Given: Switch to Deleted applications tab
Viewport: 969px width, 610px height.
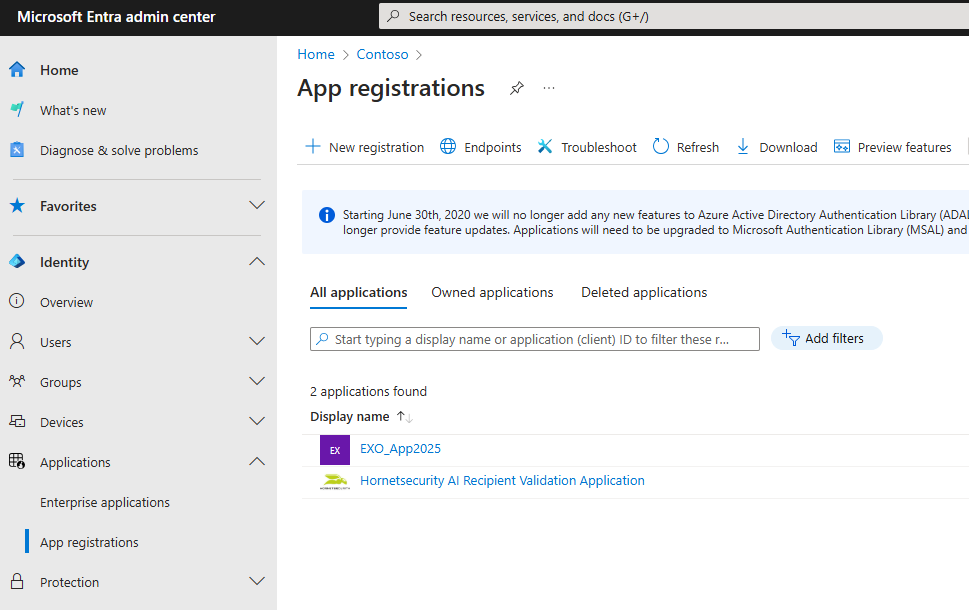Looking at the screenshot, I should coord(644,292).
